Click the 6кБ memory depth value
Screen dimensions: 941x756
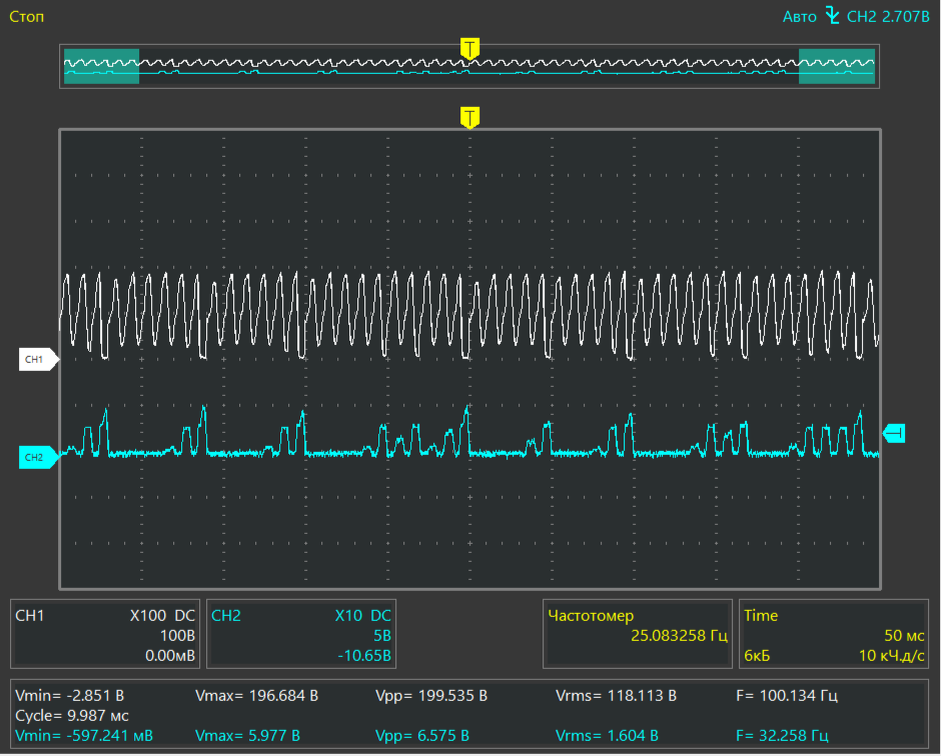click(757, 656)
